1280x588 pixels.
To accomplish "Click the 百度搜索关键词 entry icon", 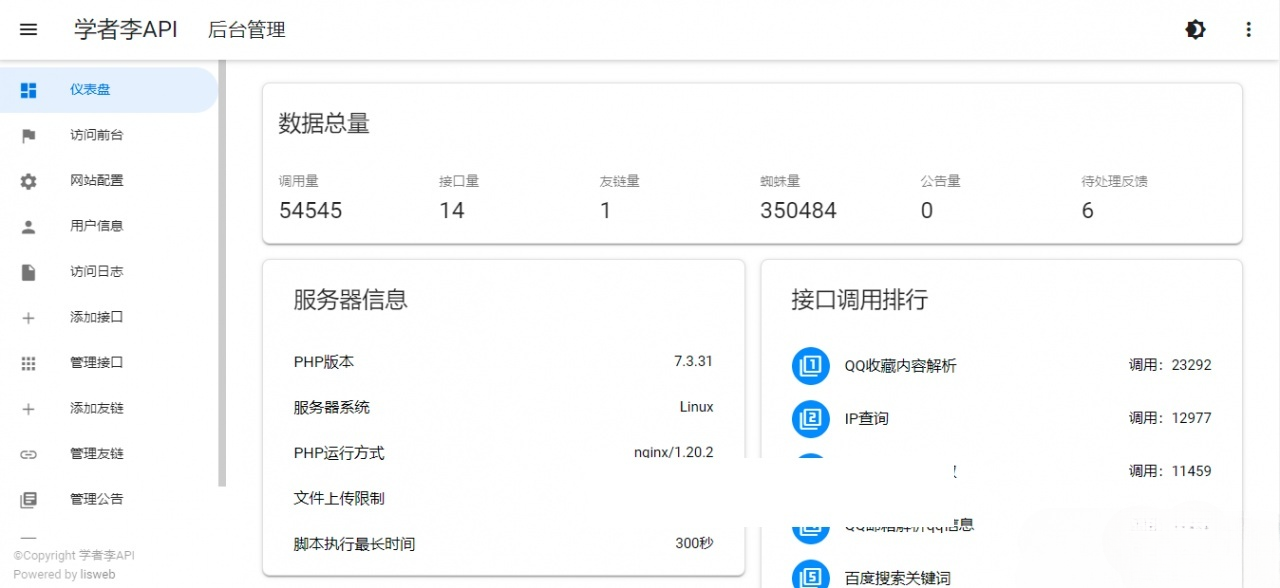I will [x=810, y=573].
